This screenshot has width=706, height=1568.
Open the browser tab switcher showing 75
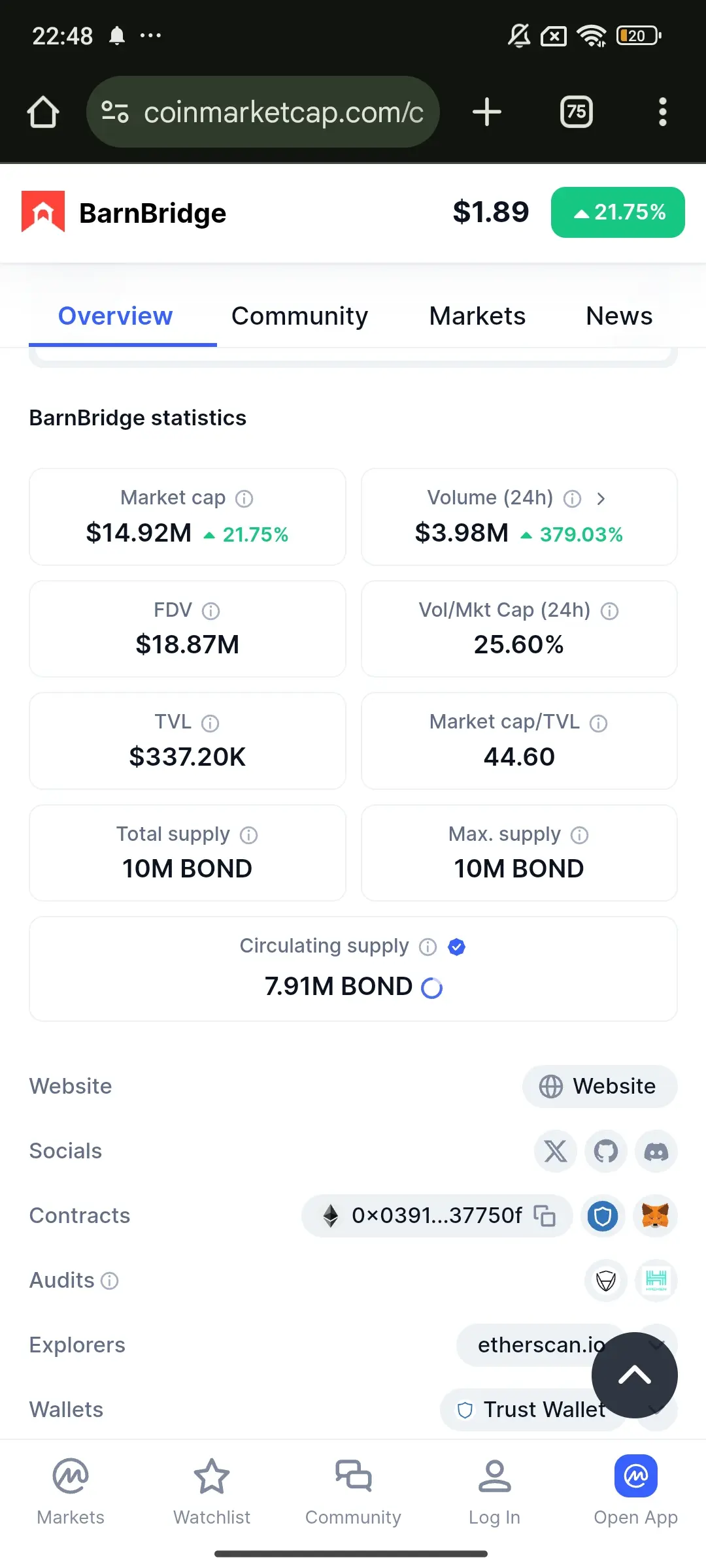pyautogui.click(x=576, y=112)
